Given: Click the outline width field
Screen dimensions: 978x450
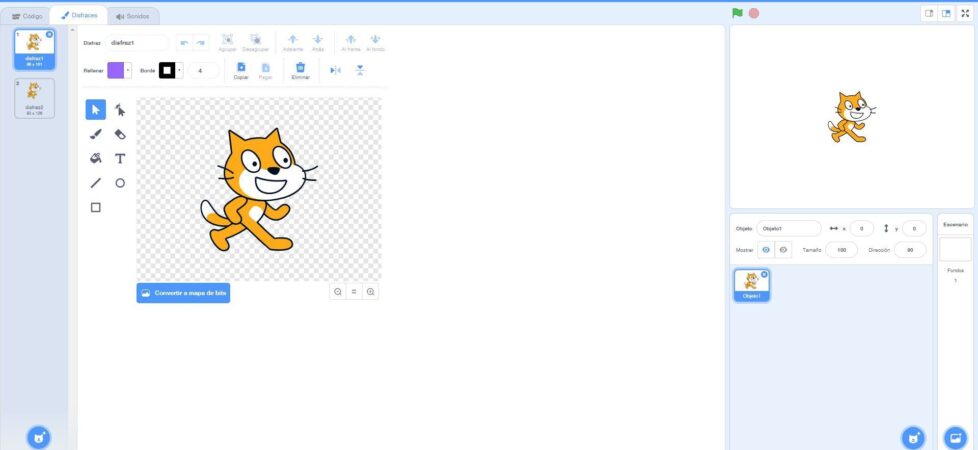Looking at the screenshot, I should click(203, 71).
